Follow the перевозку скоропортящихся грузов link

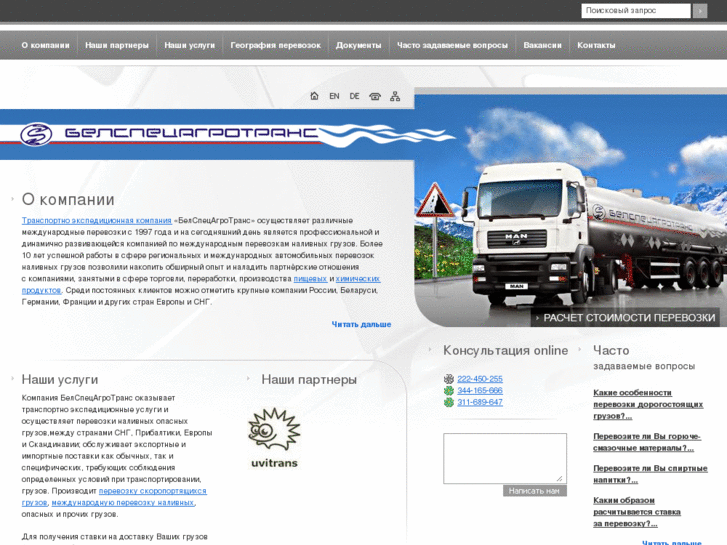click(x=153, y=491)
